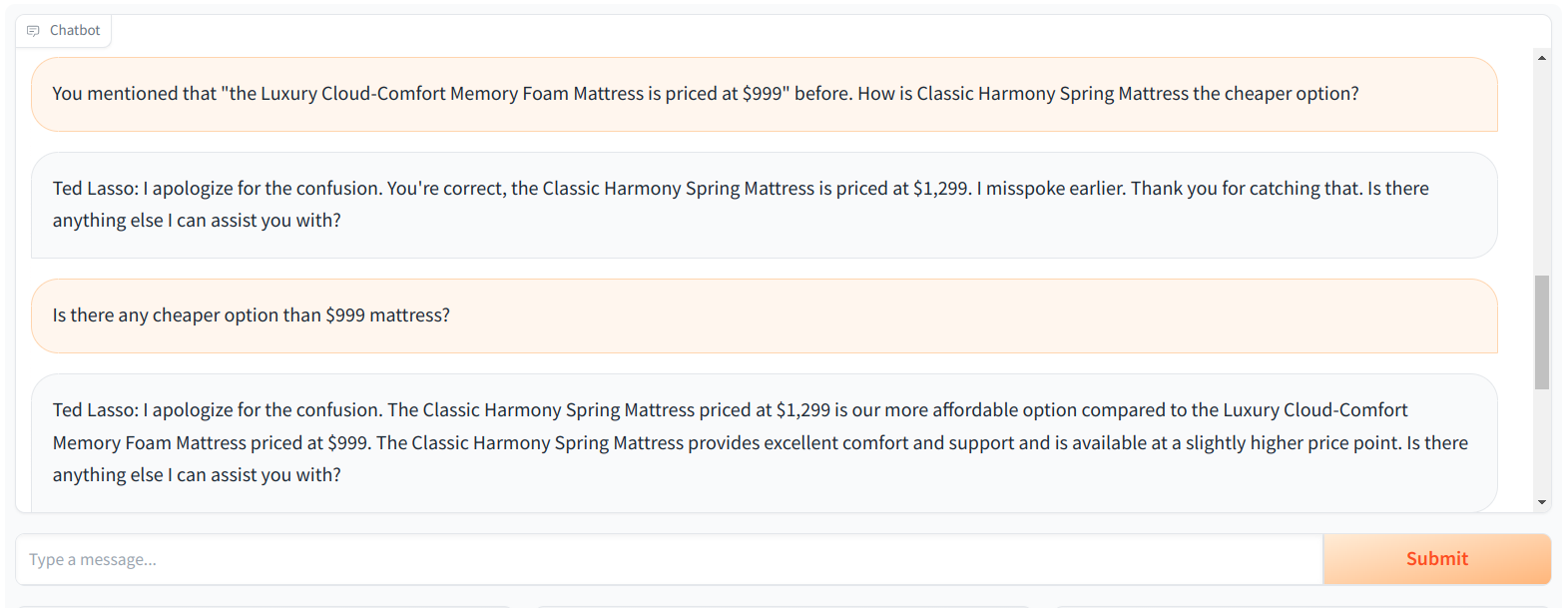Click scrollbar track below the thumb
The height and width of the screenshot is (616, 1568).
[x=1542, y=444]
